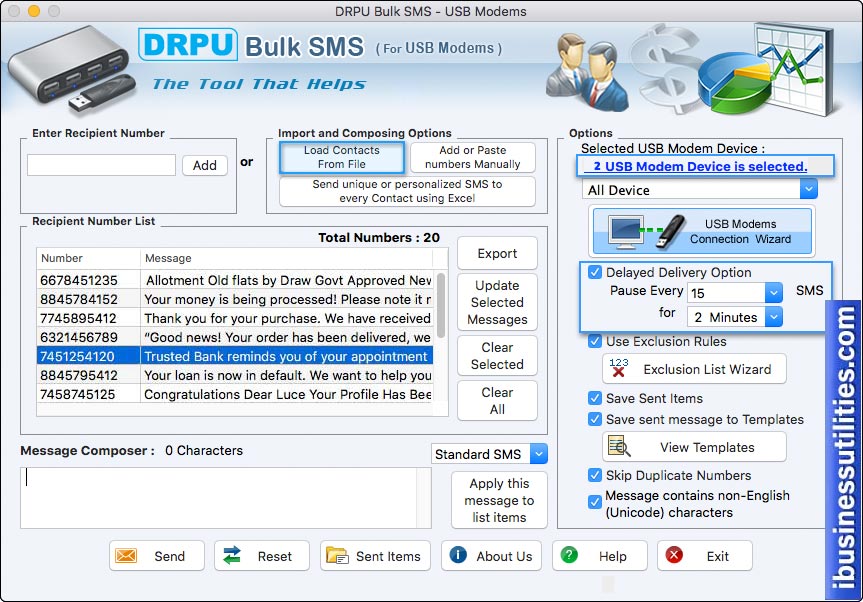Click 2 USB Modem Device is selected link

point(700,166)
